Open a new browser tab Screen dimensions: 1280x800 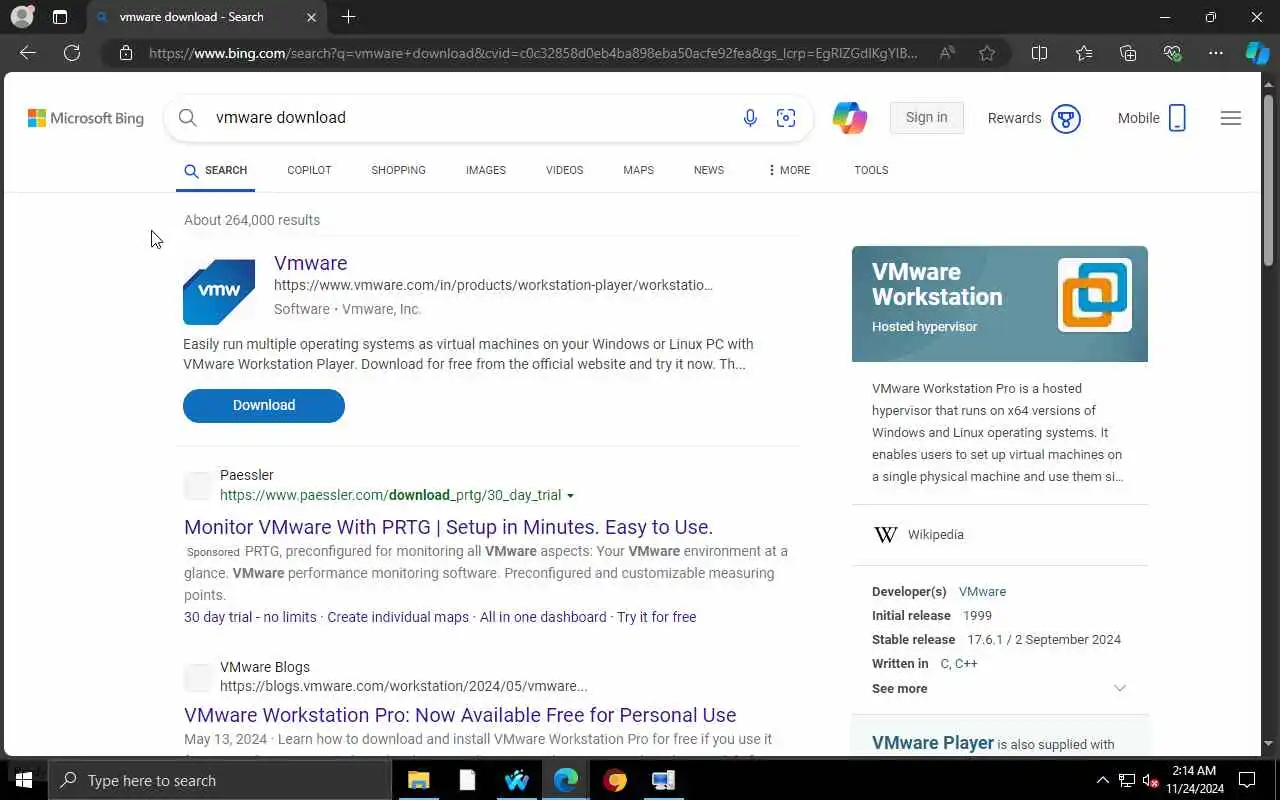pos(348,17)
